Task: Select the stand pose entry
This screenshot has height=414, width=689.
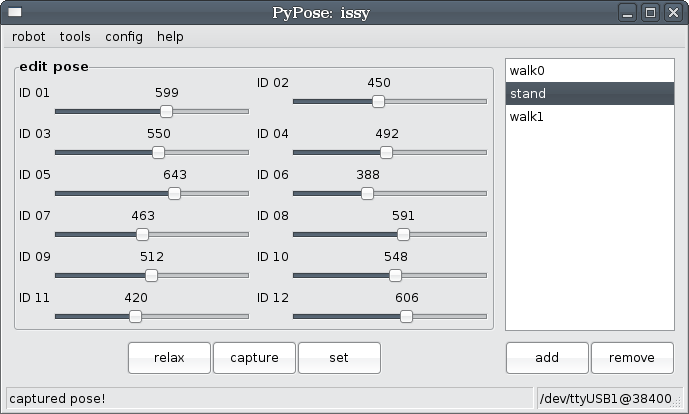Action: pyautogui.click(x=590, y=94)
